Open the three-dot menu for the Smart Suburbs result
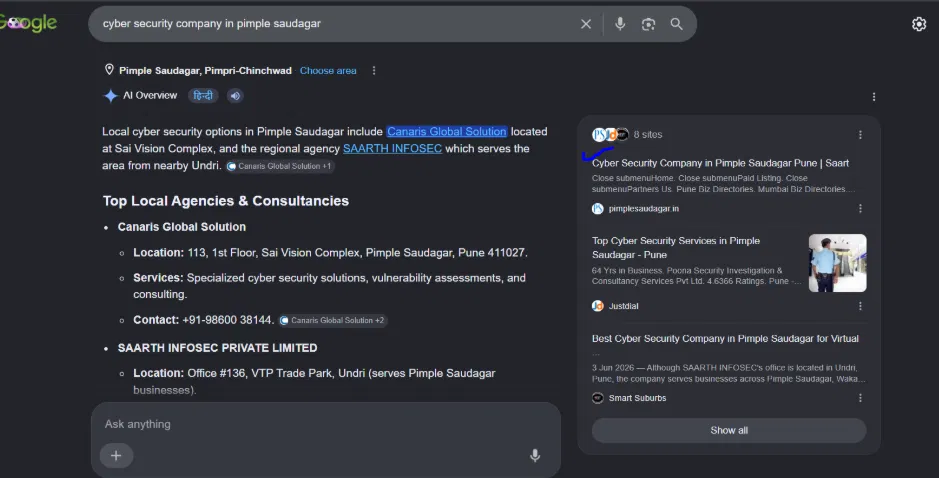 (860, 398)
